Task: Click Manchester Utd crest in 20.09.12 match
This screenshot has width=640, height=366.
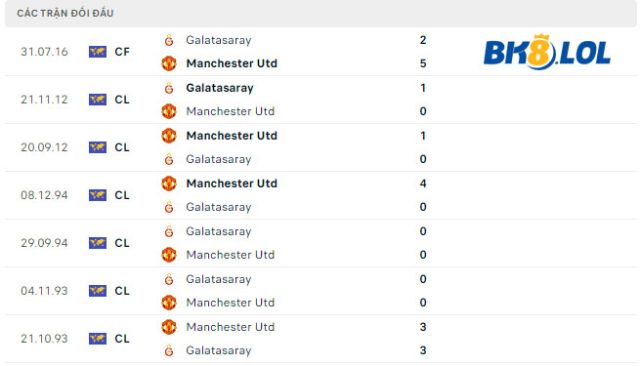Action: point(169,135)
